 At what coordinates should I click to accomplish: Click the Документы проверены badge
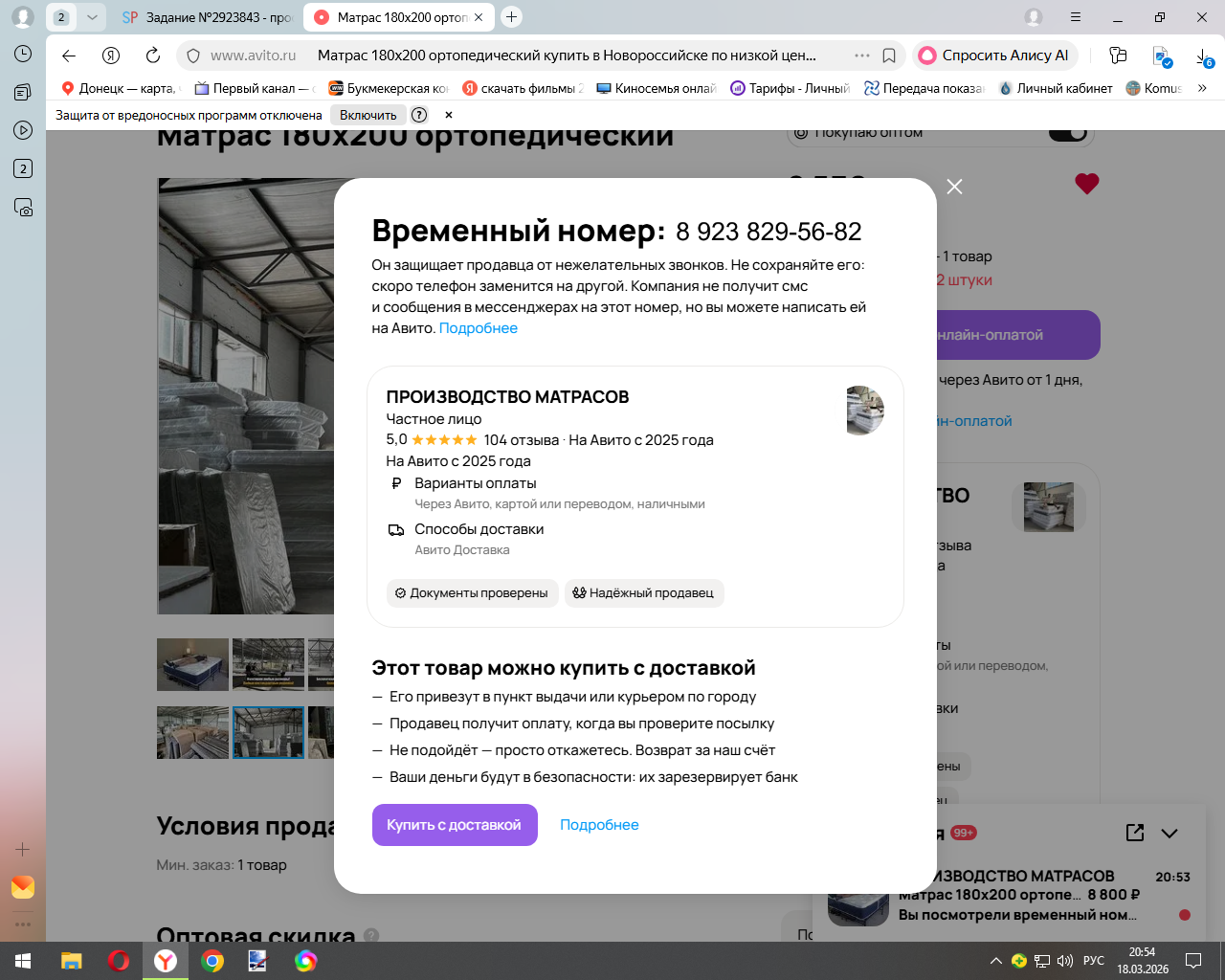coord(472,593)
